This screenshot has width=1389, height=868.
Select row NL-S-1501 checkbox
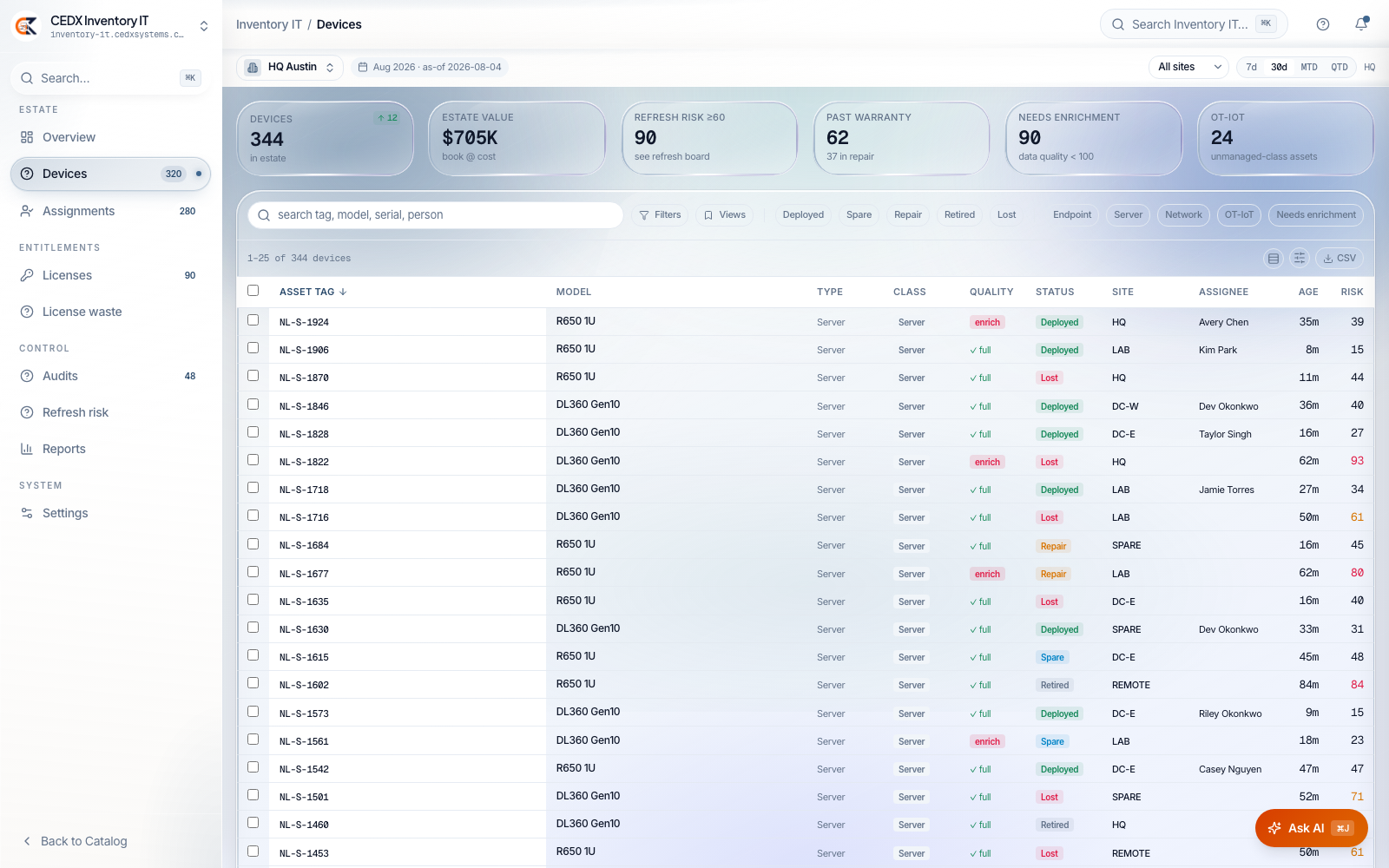click(253, 795)
